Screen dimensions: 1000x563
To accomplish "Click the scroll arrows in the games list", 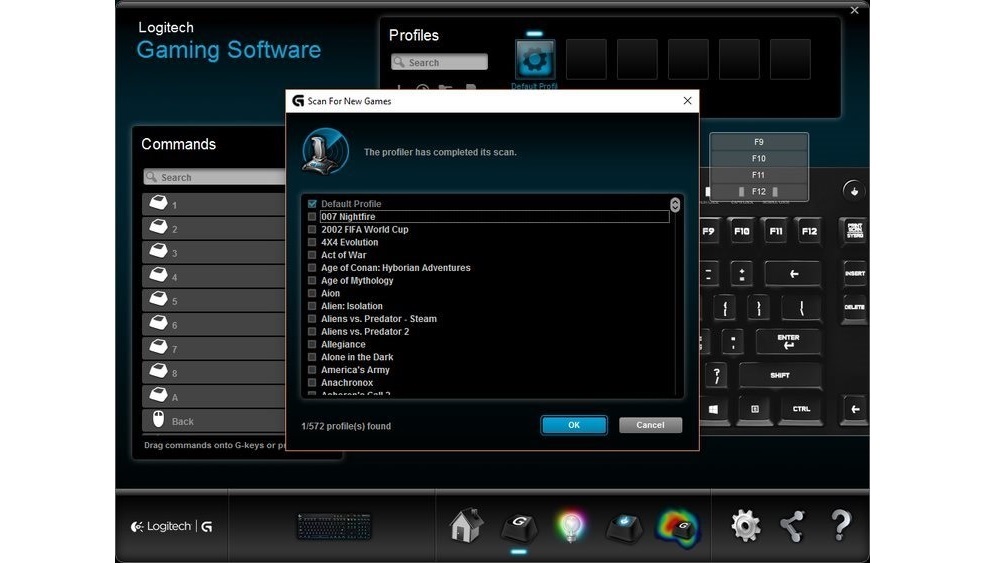I will [x=675, y=204].
